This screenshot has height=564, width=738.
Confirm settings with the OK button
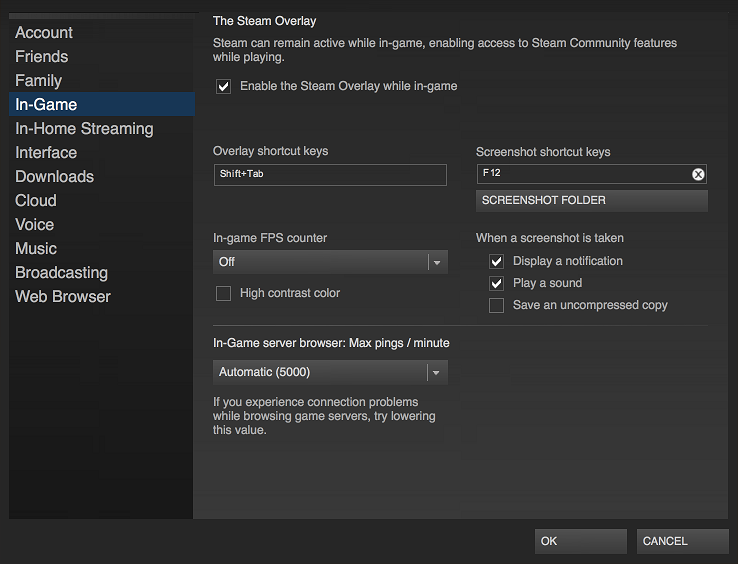coord(580,541)
